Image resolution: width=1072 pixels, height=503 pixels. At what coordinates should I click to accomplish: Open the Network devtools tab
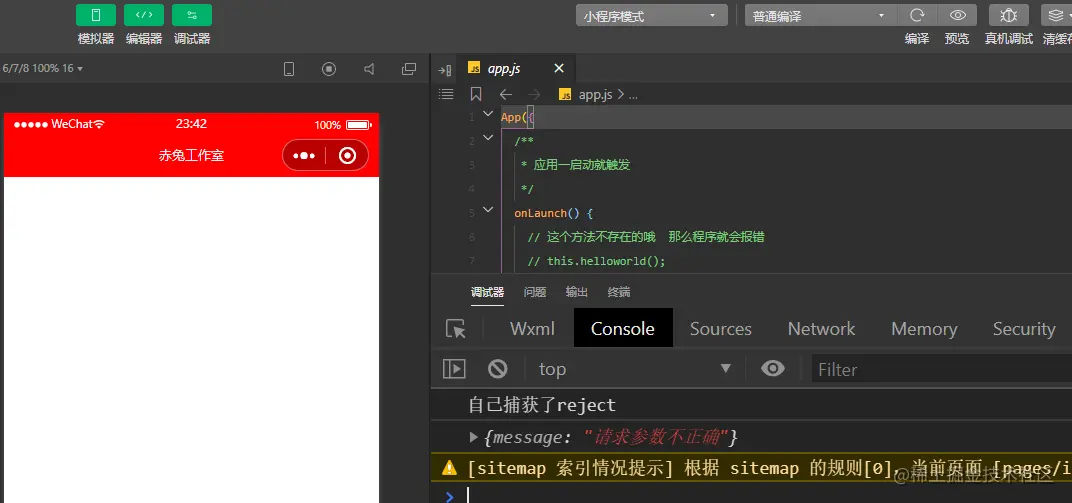pos(821,329)
